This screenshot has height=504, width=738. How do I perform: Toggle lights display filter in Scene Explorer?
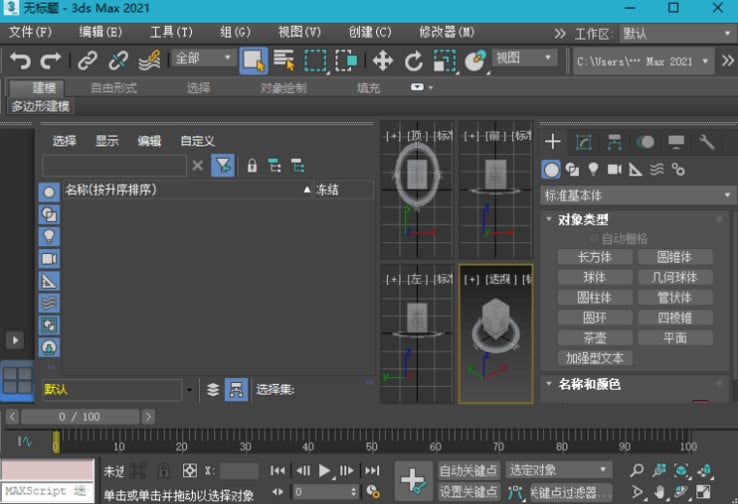point(49,236)
